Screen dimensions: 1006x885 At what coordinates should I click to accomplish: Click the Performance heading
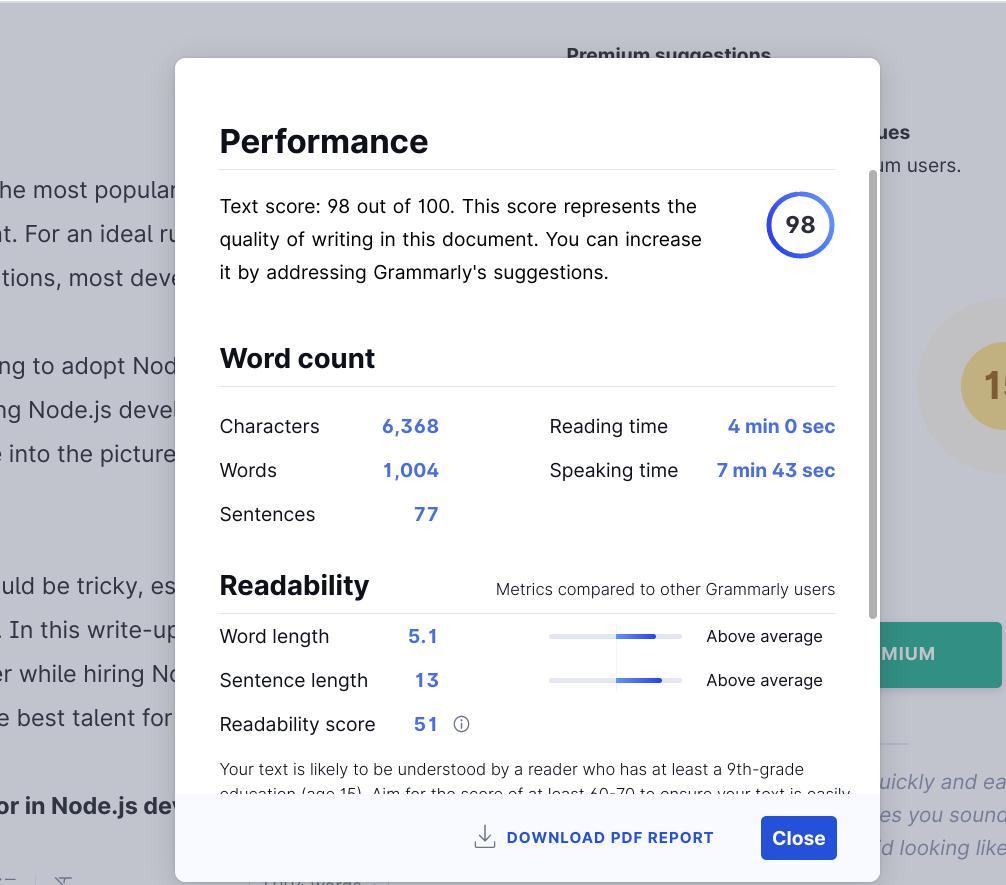click(x=324, y=142)
